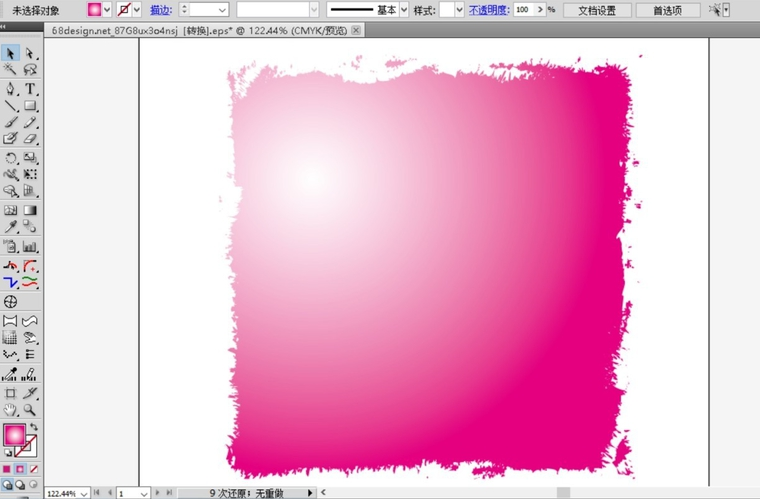Click the circular crosshair plugin tool
The image size is (760, 499).
click(x=10, y=302)
